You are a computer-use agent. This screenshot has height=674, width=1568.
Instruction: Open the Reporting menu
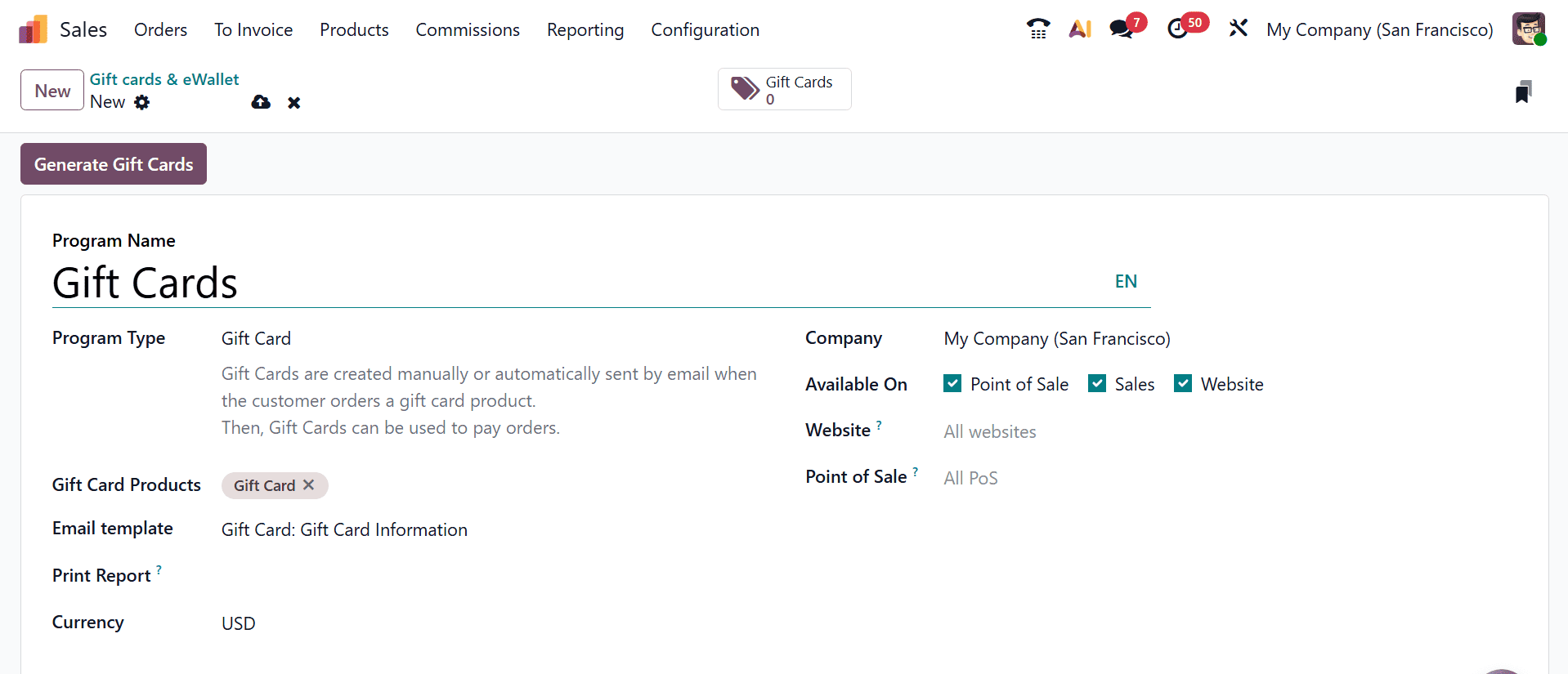point(585,30)
